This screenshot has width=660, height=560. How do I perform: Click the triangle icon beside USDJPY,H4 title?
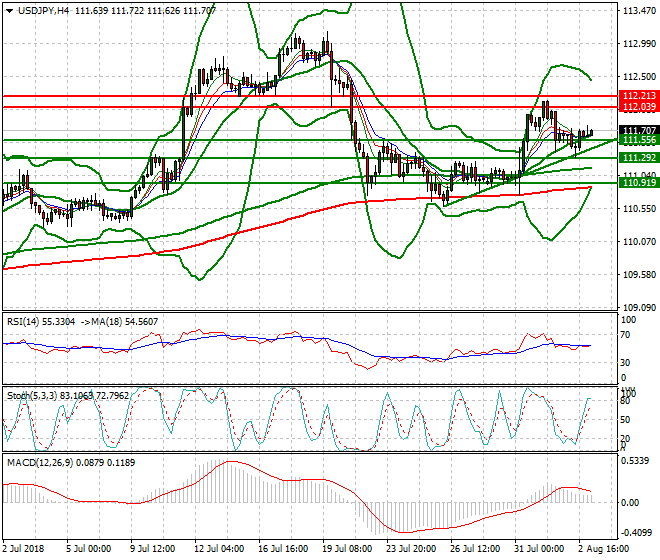(9, 11)
